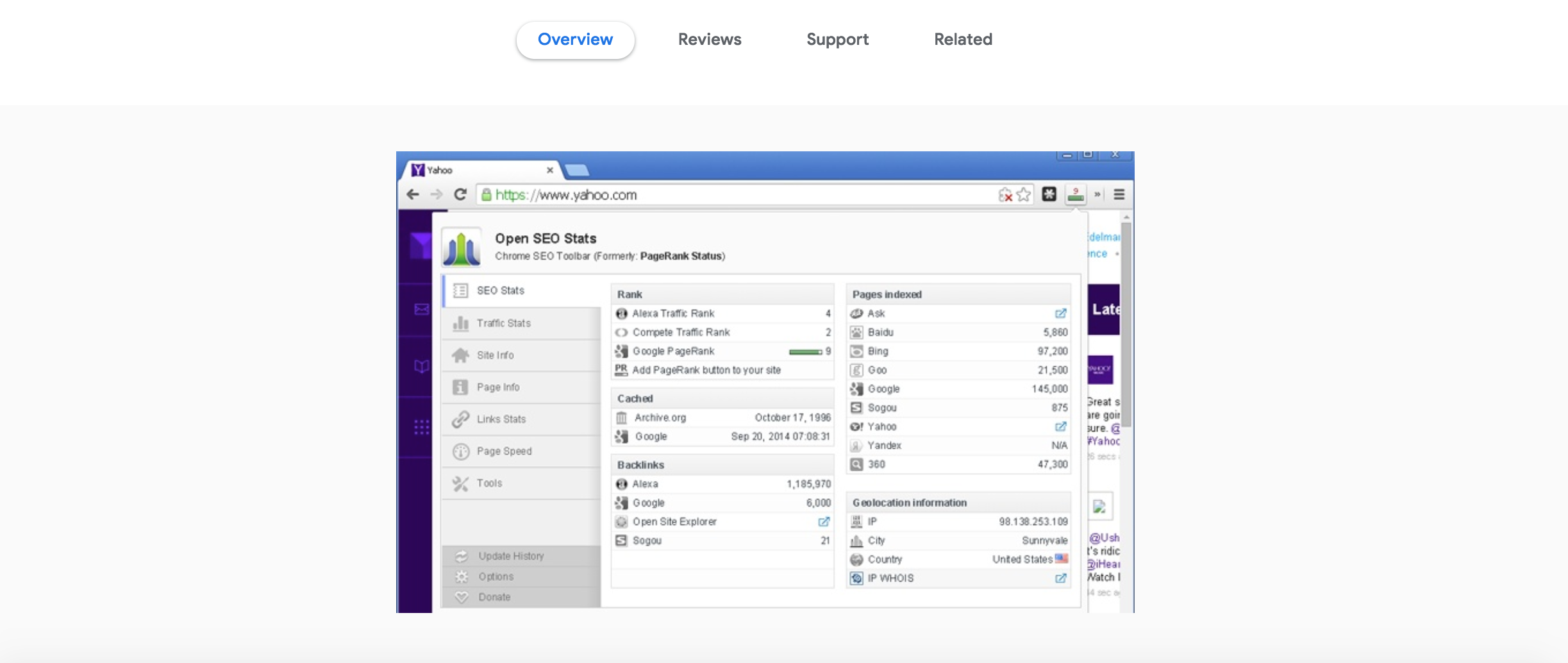This screenshot has height=663, width=1568.
Task: Click Add PageRank button to your site
Action: pos(706,370)
